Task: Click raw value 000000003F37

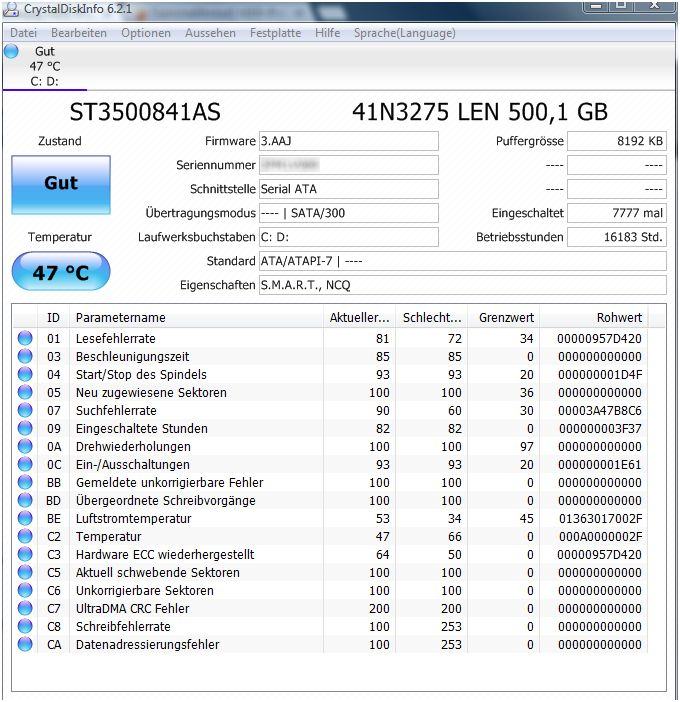Action: coord(600,428)
